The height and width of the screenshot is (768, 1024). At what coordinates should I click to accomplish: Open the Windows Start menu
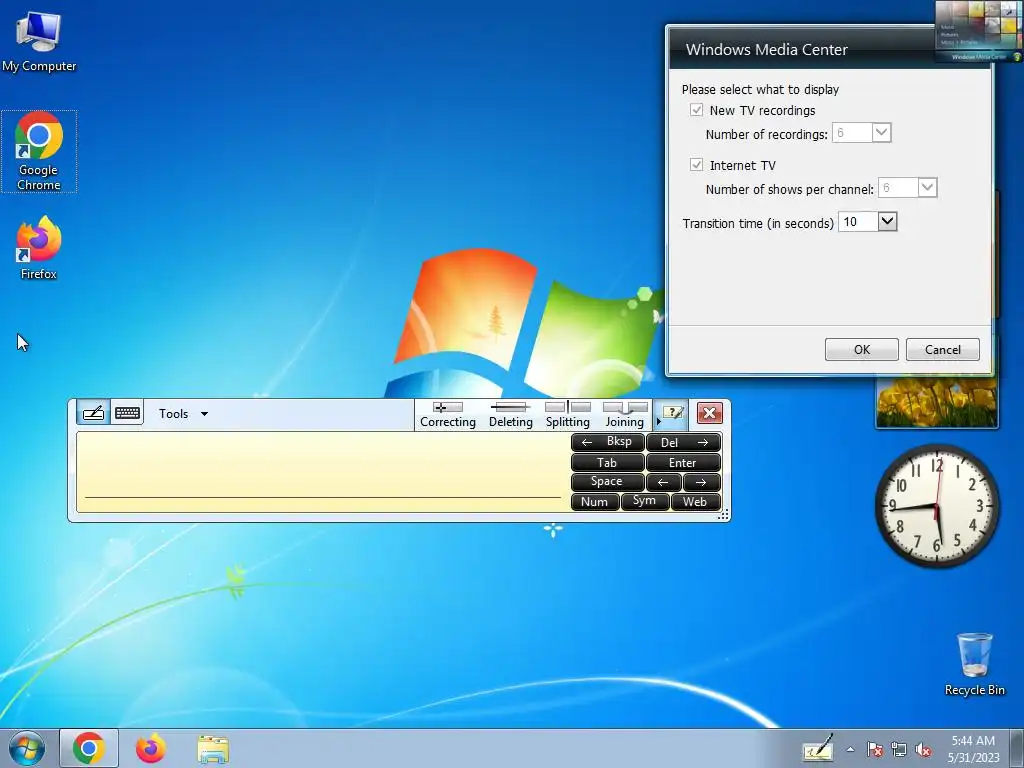coord(26,748)
